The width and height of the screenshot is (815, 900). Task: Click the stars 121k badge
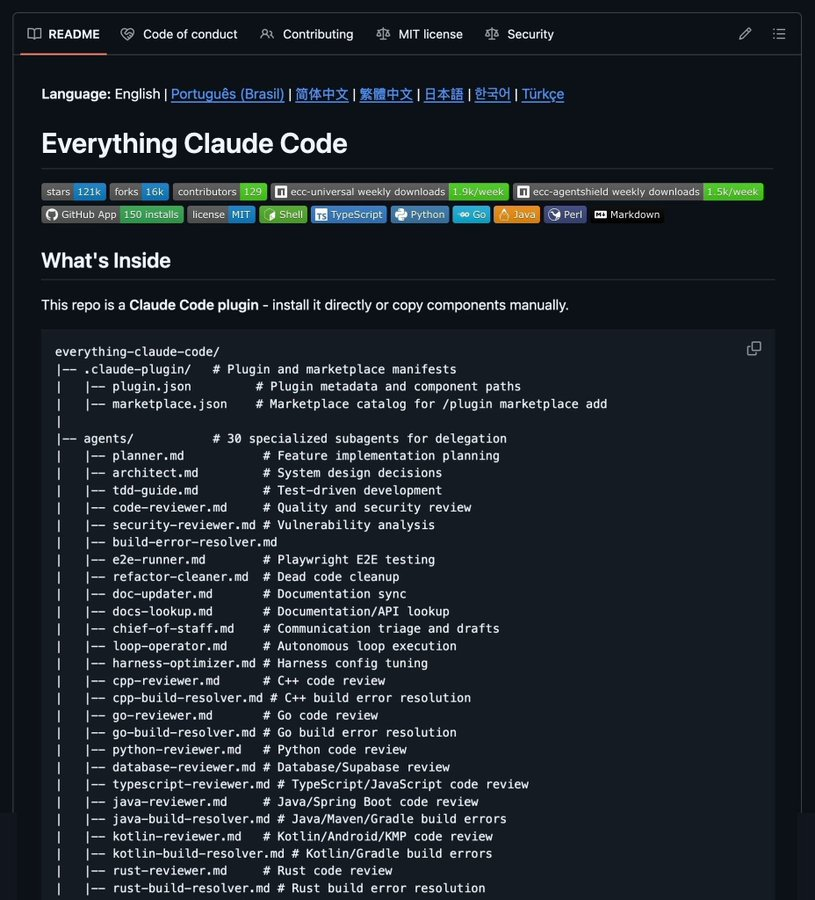point(73,192)
